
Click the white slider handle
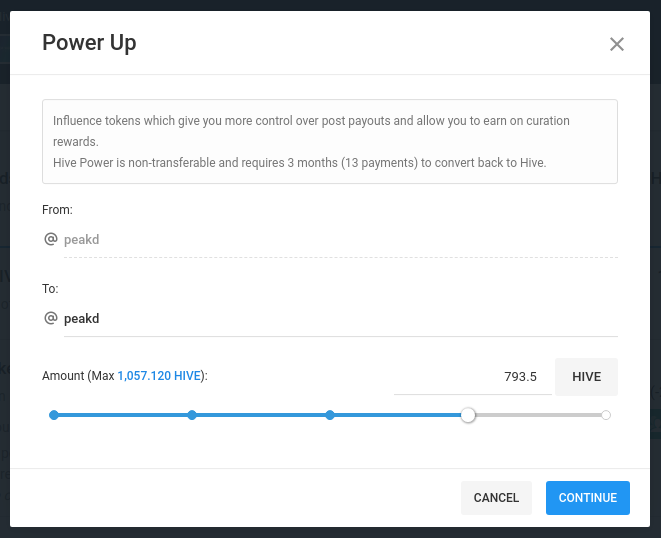468,415
